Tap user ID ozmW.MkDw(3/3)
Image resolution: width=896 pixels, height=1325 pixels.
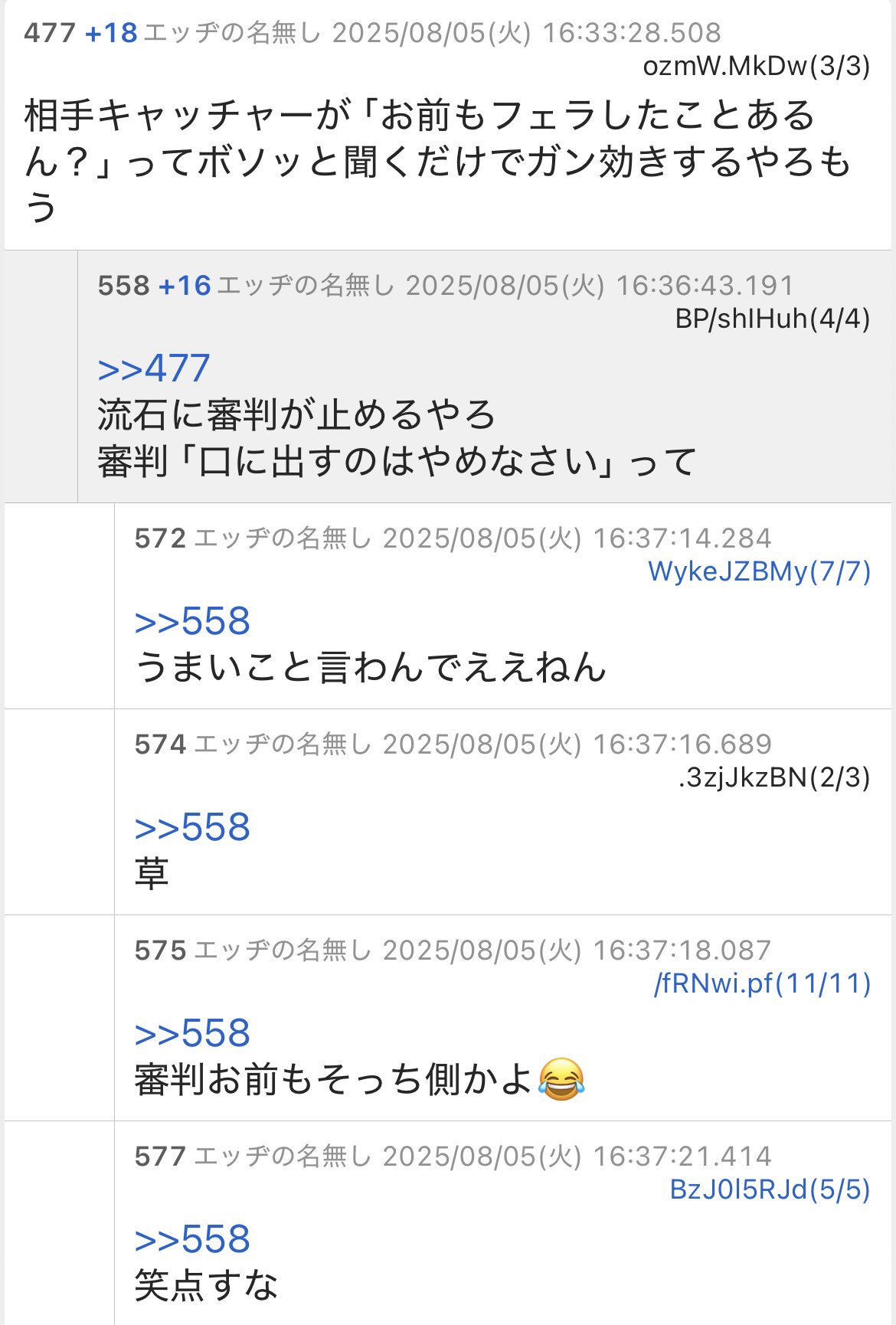tap(757, 67)
